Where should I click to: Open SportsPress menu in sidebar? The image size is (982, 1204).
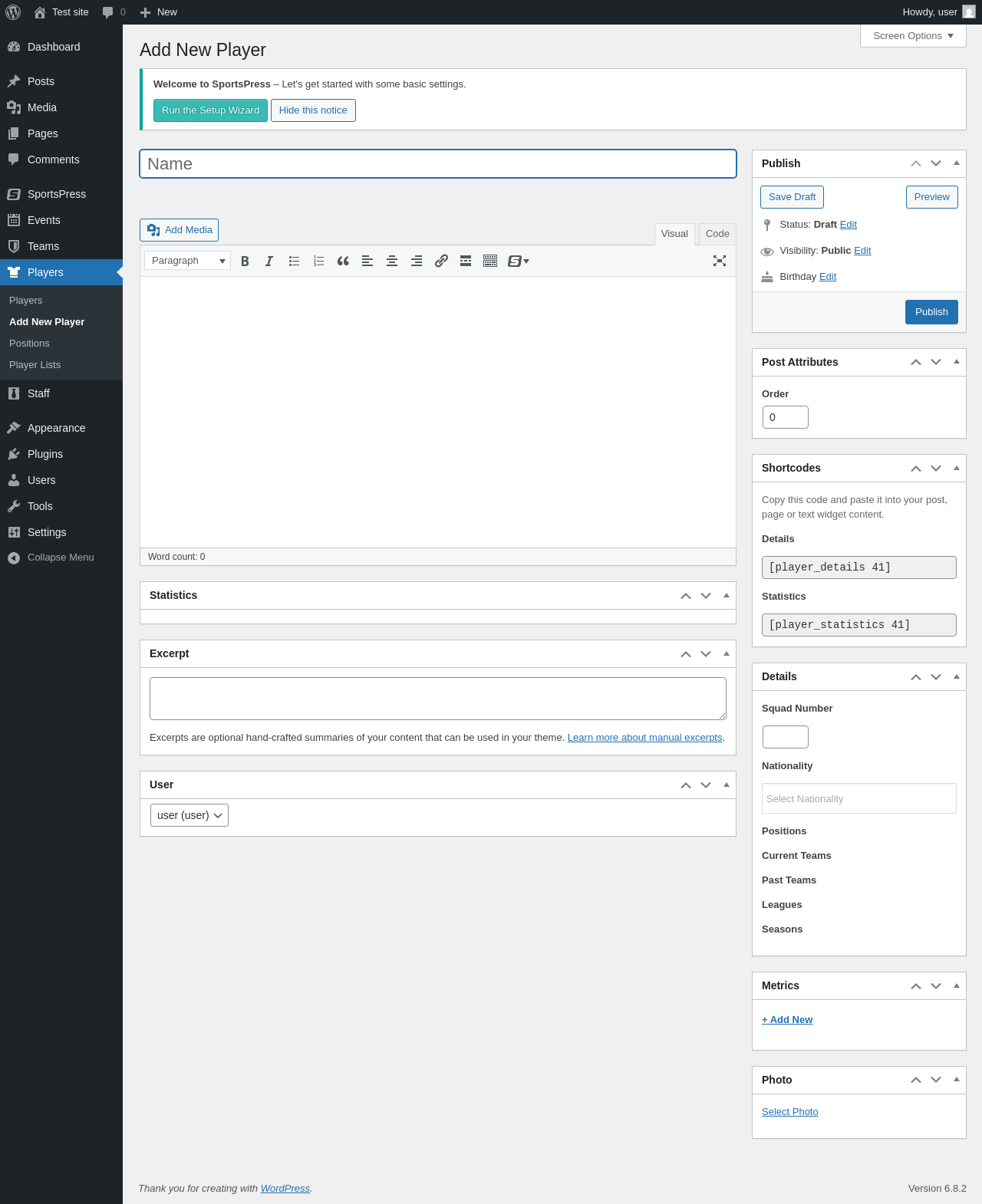point(61,194)
